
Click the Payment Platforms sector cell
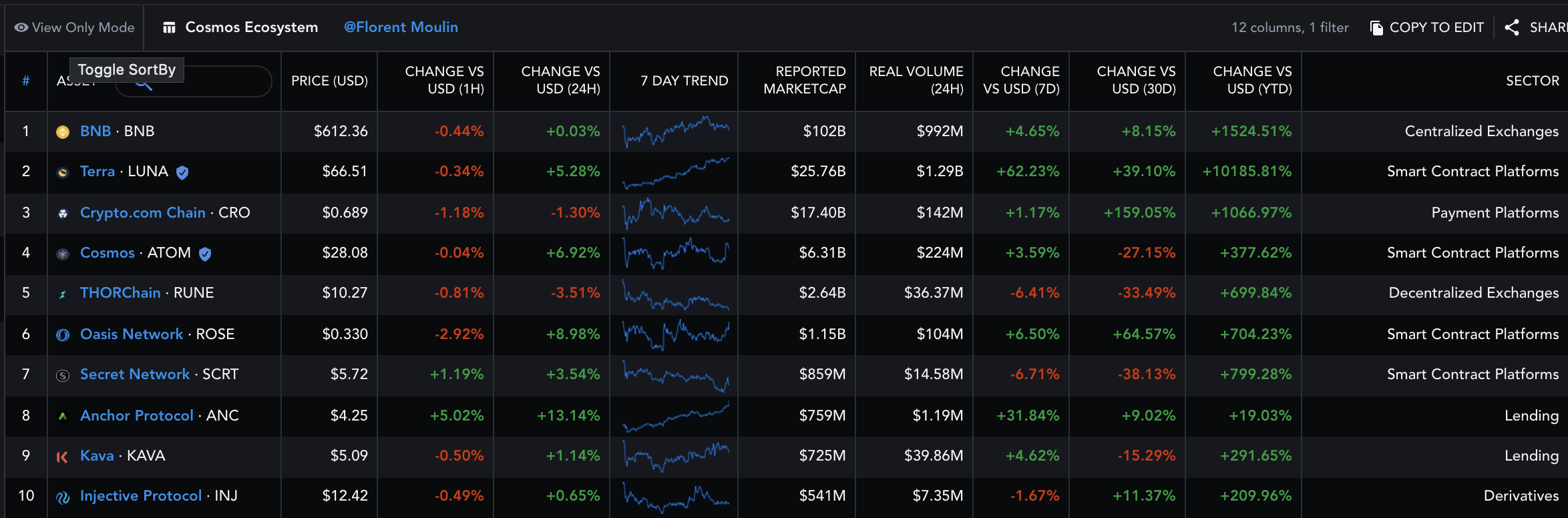(1495, 212)
